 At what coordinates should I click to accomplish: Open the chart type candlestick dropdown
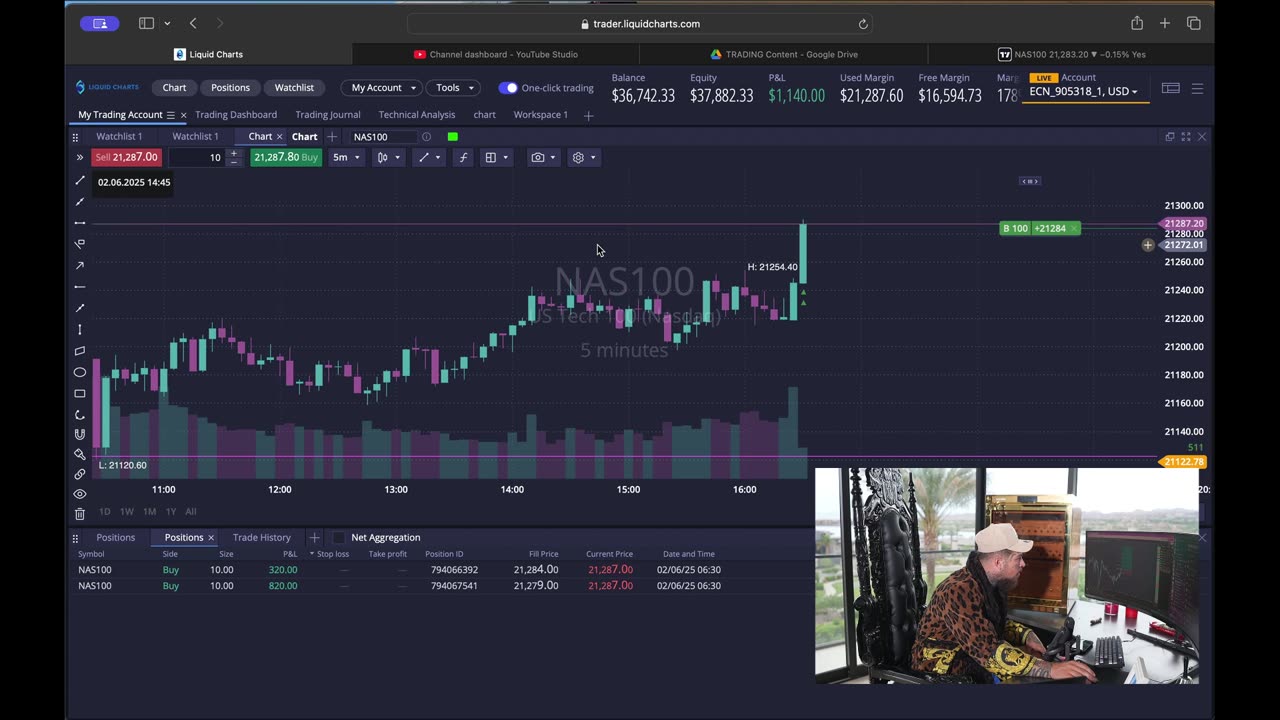click(x=388, y=157)
